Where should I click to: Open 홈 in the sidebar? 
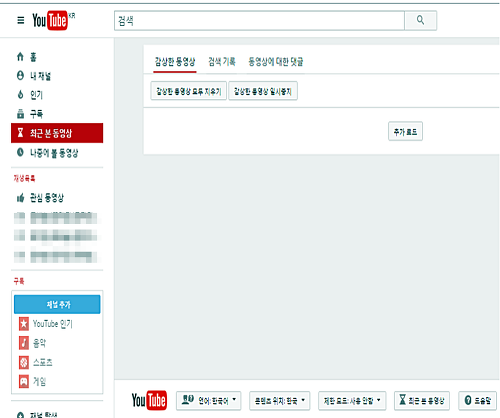coord(33,57)
